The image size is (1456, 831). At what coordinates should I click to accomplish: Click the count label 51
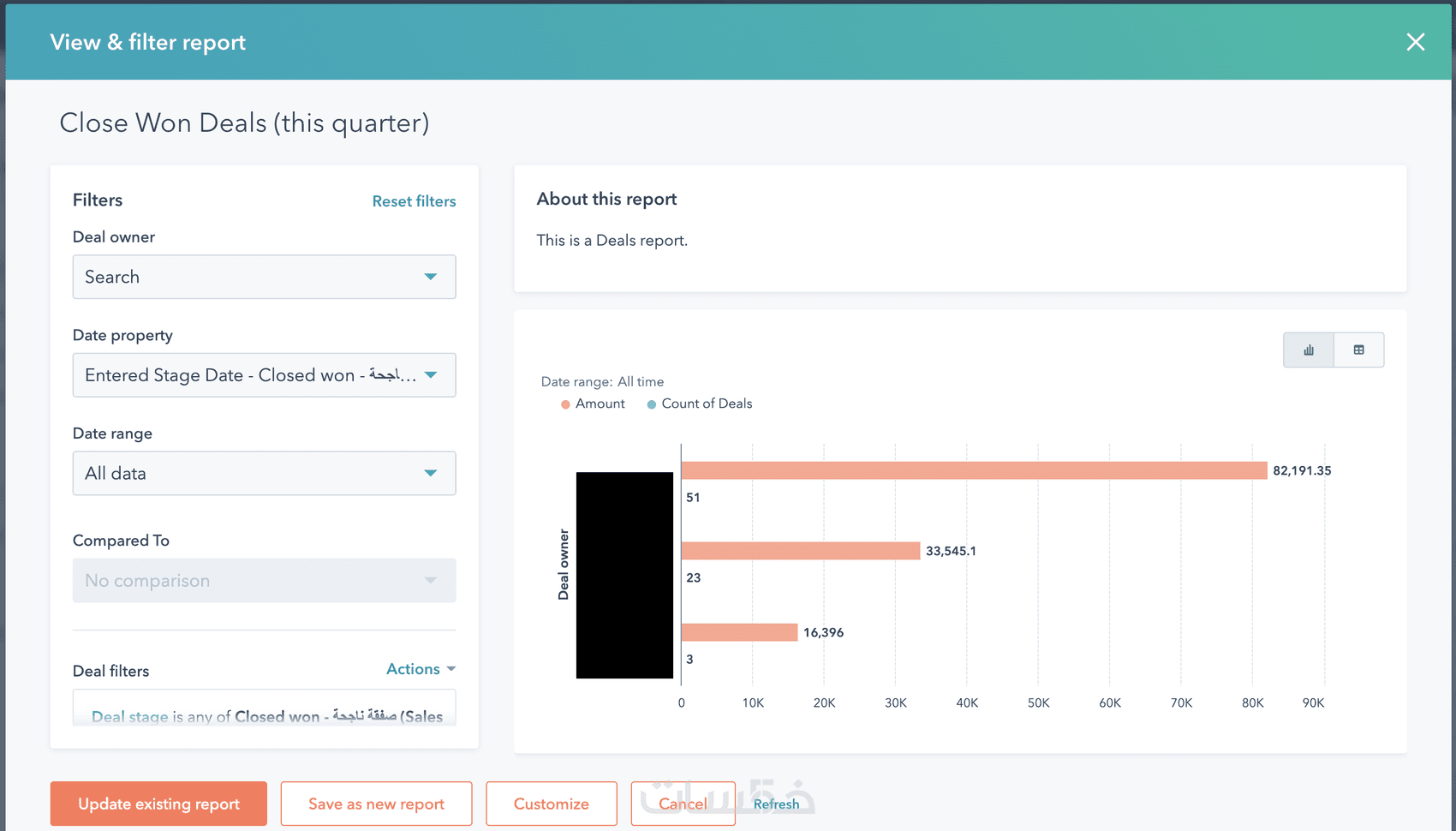point(693,497)
